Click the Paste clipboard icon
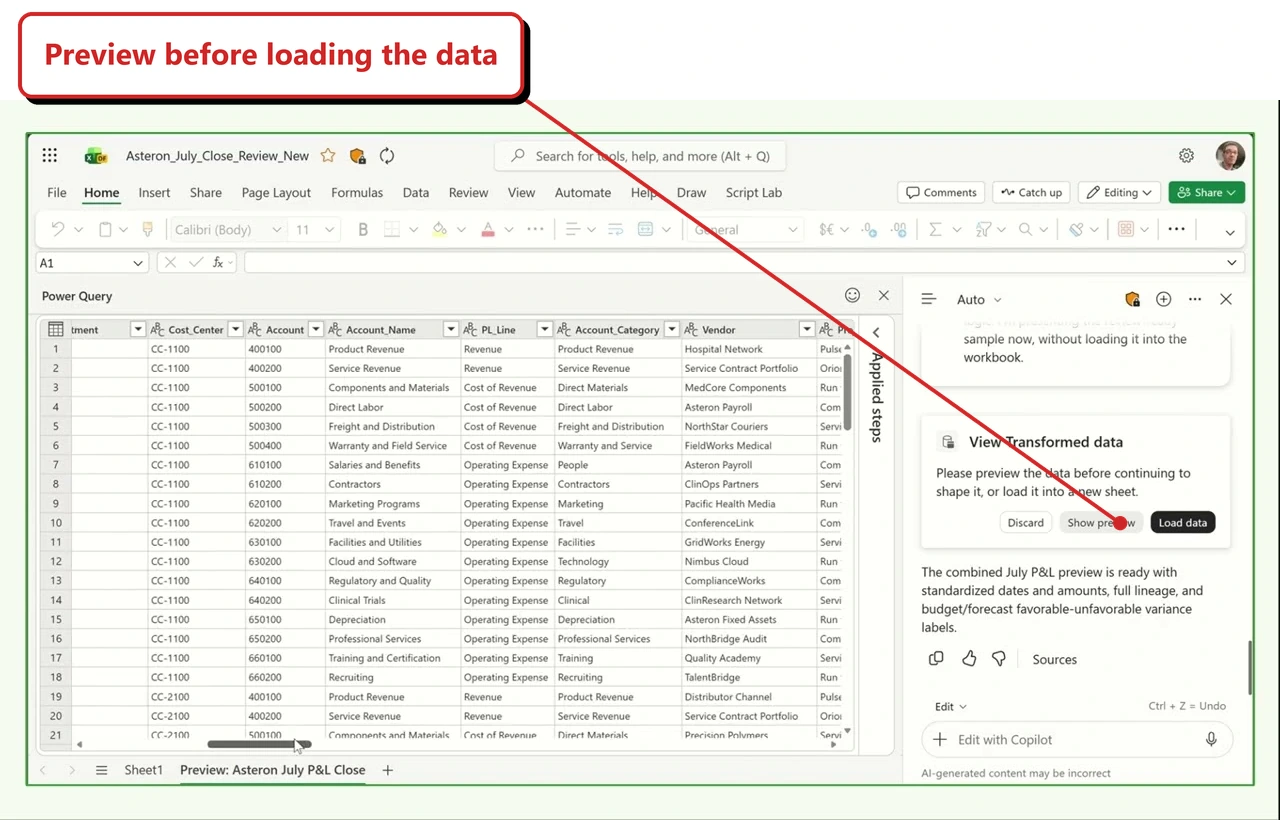1280x820 pixels. [105, 229]
